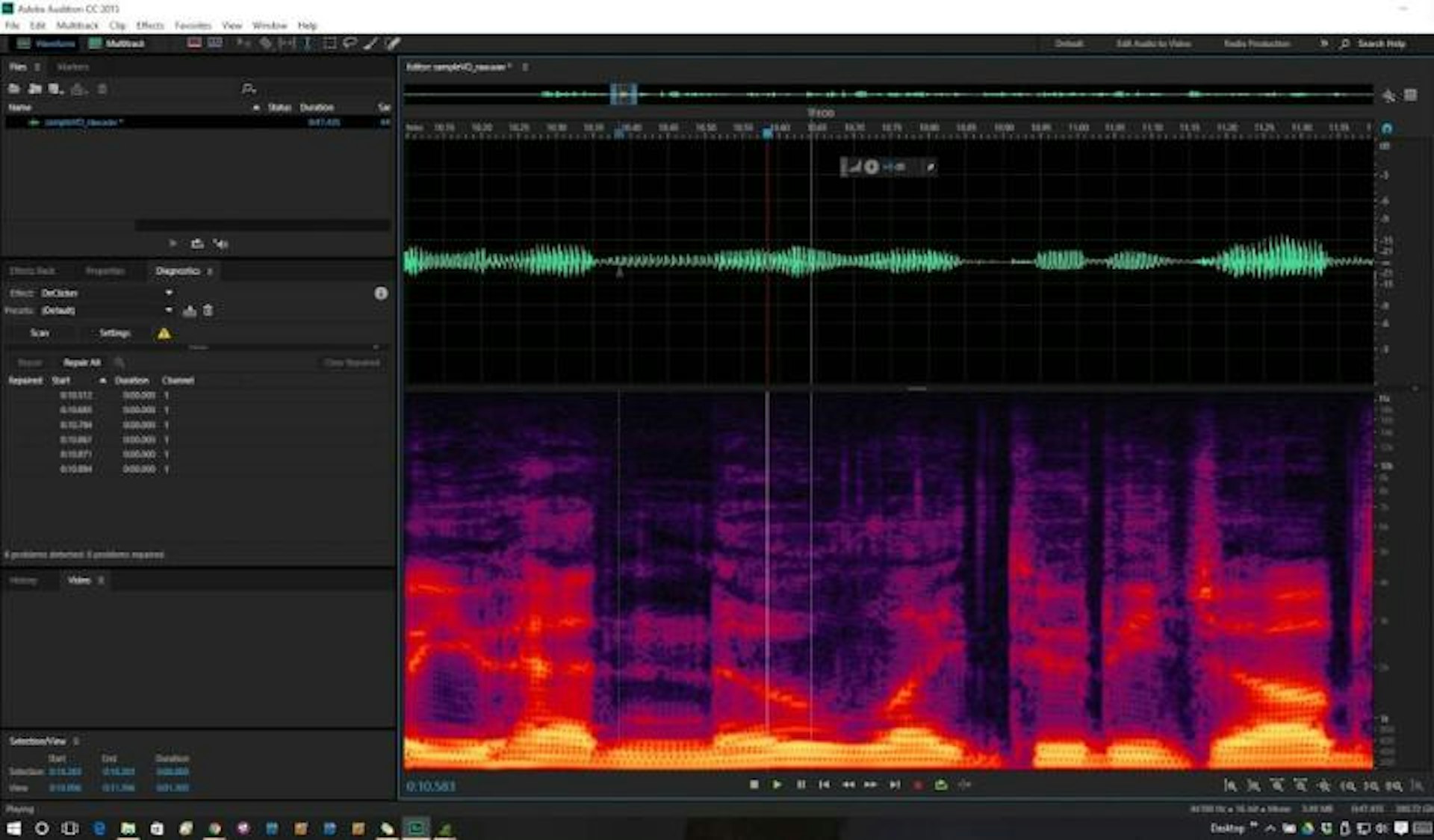Image resolution: width=1434 pixels, height=840 pixels.
Task: Toggle Auto-play in Files preview
Action: coord(221,243)
